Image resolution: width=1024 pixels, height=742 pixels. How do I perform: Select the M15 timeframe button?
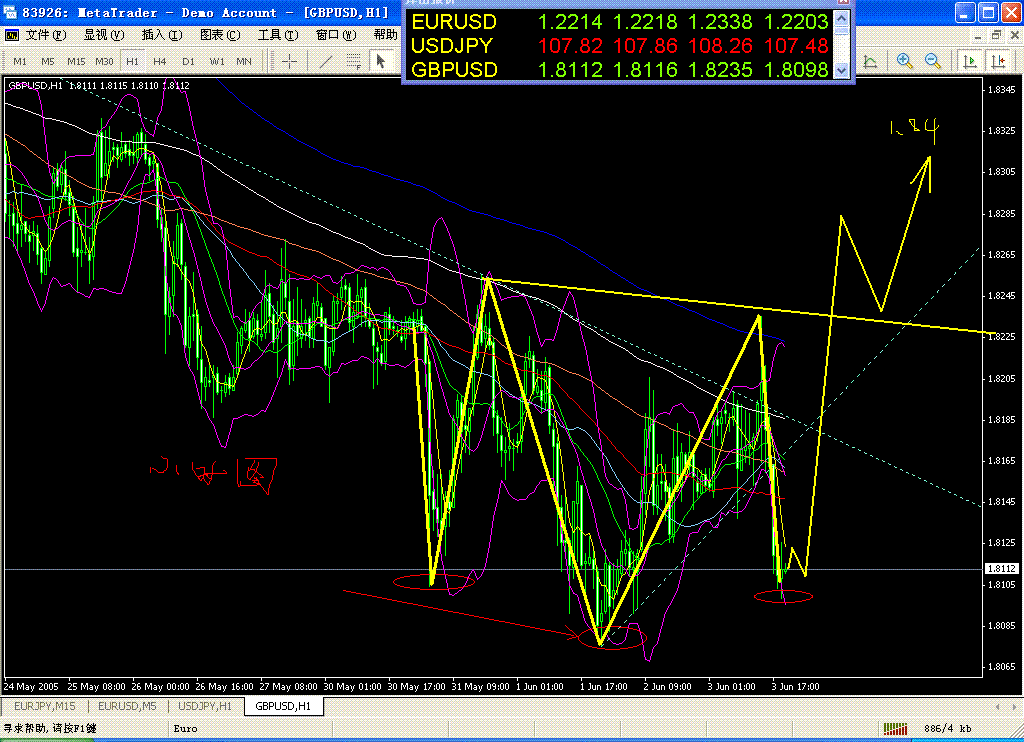coord(76,61)
